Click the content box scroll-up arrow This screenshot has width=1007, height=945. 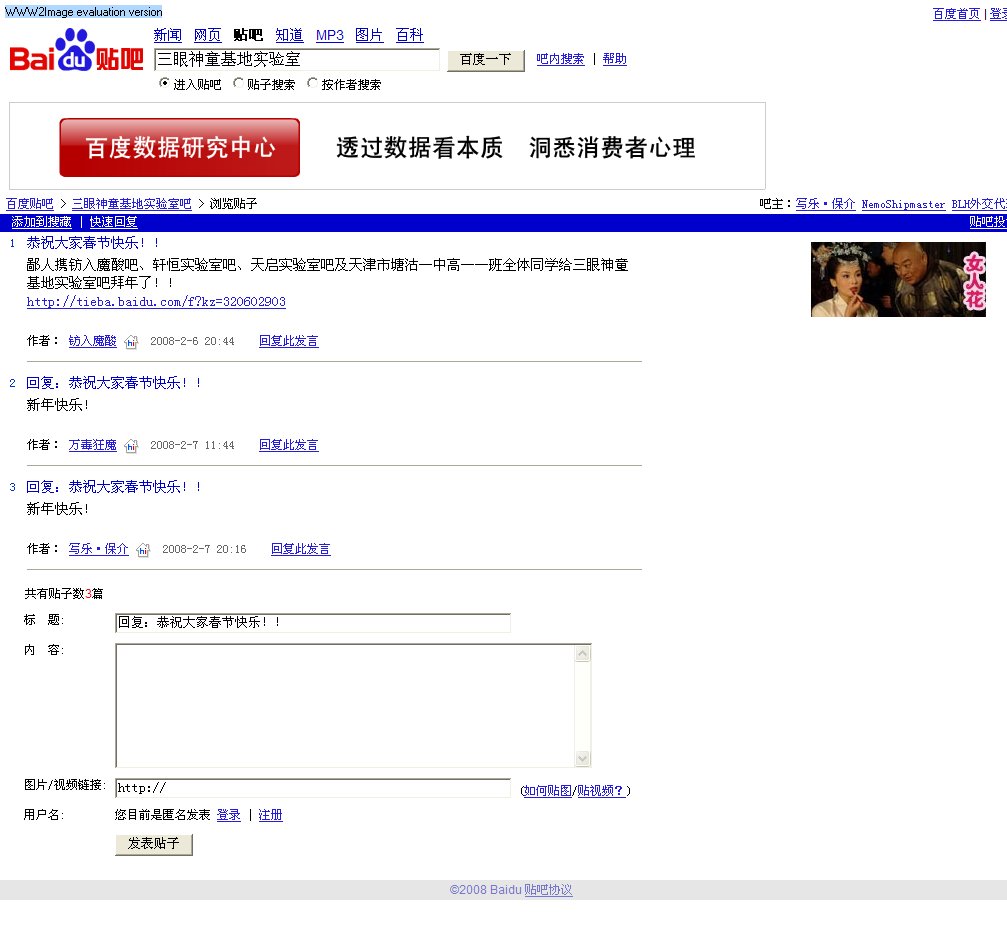[x=583, y=654]
